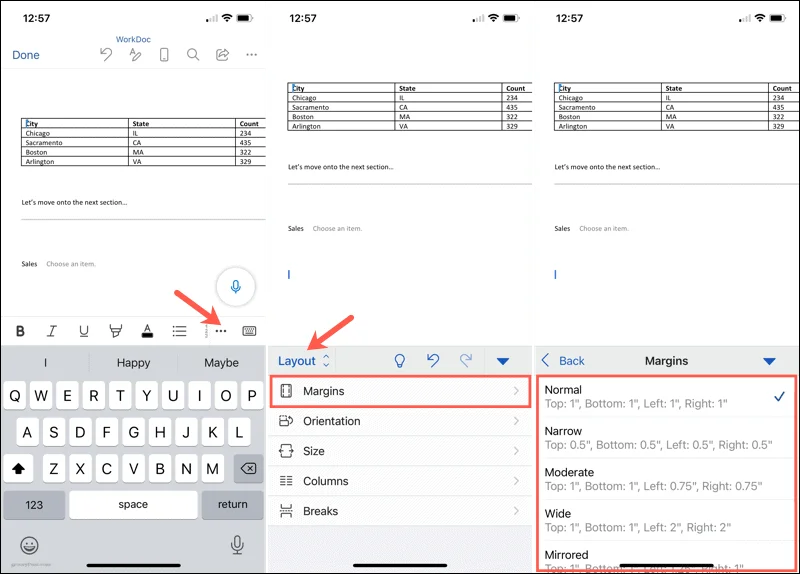The width and height of the screenshot is (800, 574).
Task: Tap redo in the Layout ribbon bar
Action: click(x=466, y=361)
